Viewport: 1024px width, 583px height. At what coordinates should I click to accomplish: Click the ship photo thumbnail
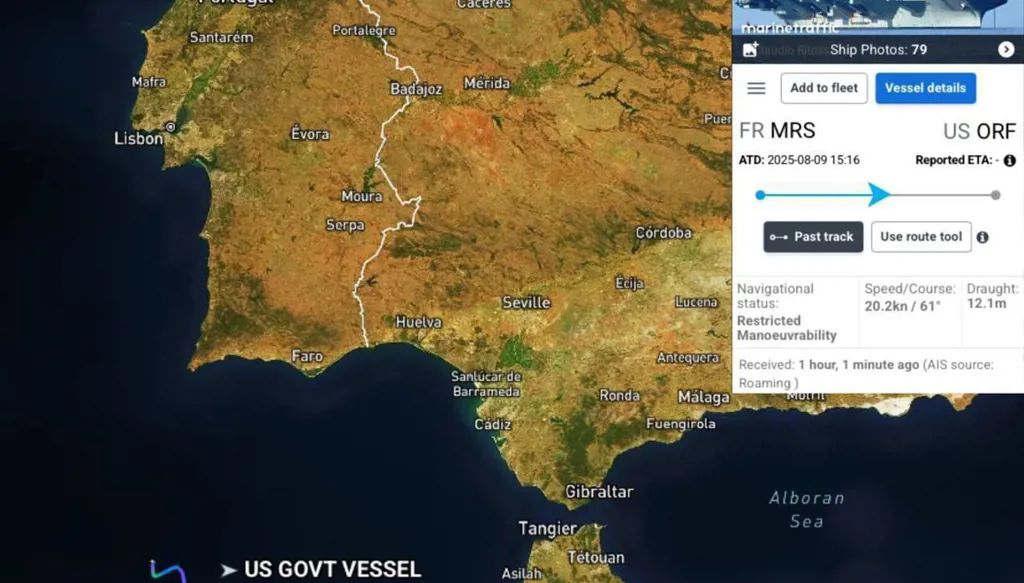(x=877, y=15)
